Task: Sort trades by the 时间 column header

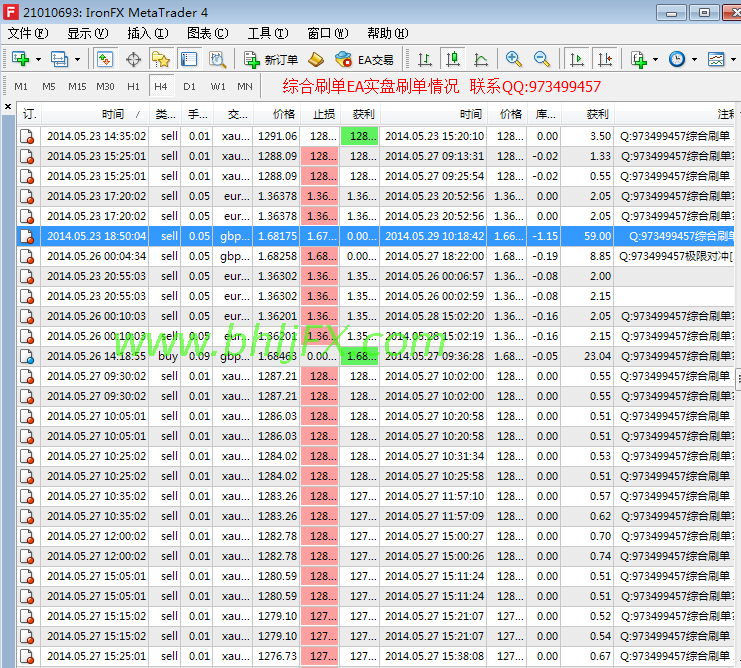Action: click(112, 114)
